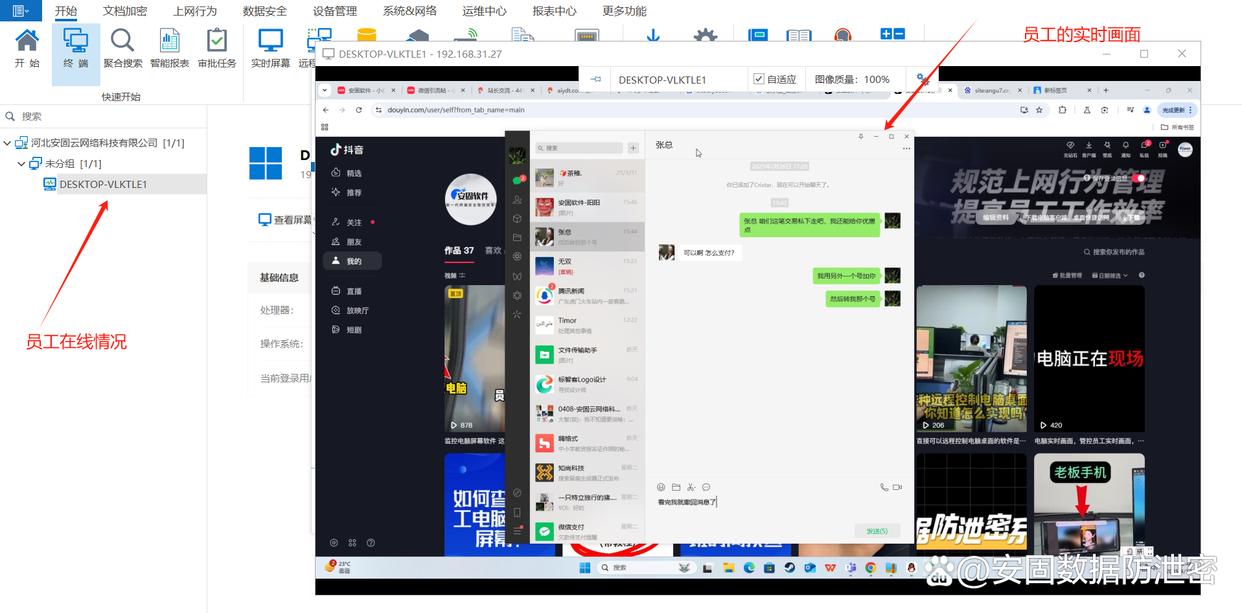The width and height of the screenshot is (1242, 613).
Task: Open video thumbnail showing 420 plays
Action: [x=1089, y=358]
